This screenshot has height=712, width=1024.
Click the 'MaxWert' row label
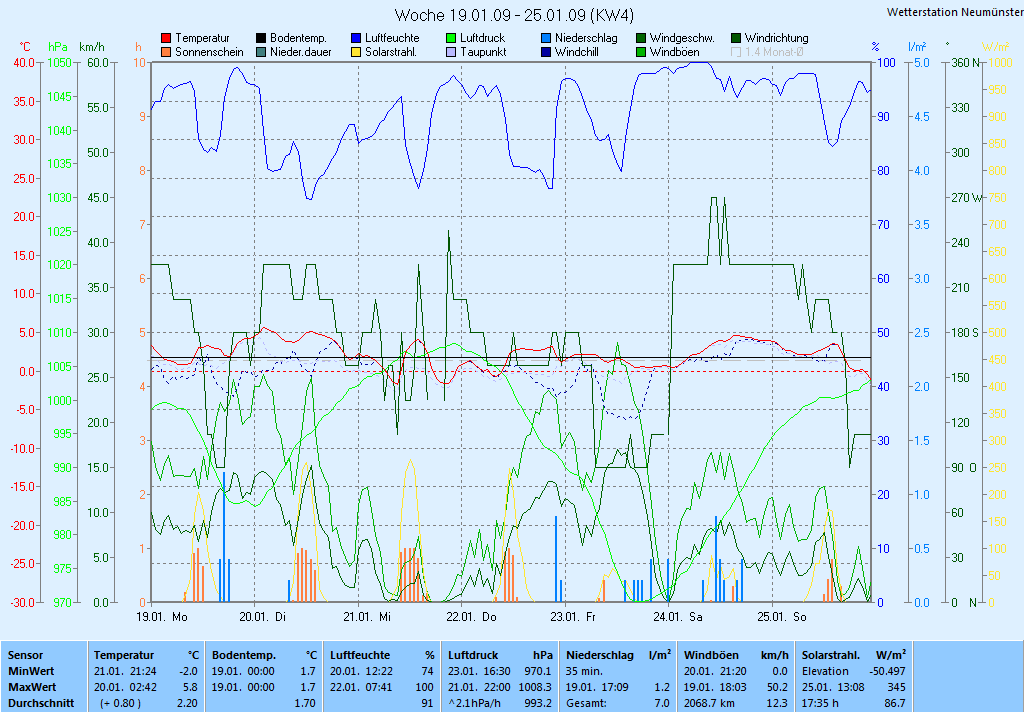[x=32, y=687]
